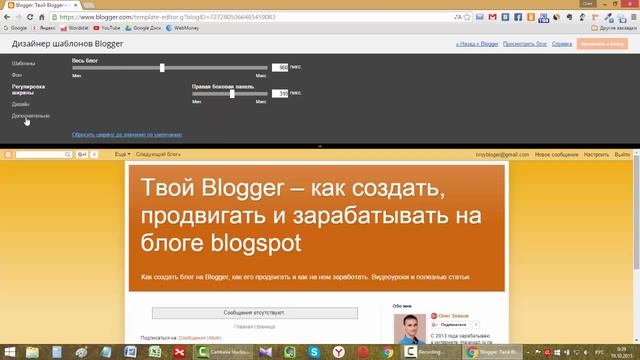Click the search magnifier in the blog navbar
640x360 pixels.
point(67,155)
